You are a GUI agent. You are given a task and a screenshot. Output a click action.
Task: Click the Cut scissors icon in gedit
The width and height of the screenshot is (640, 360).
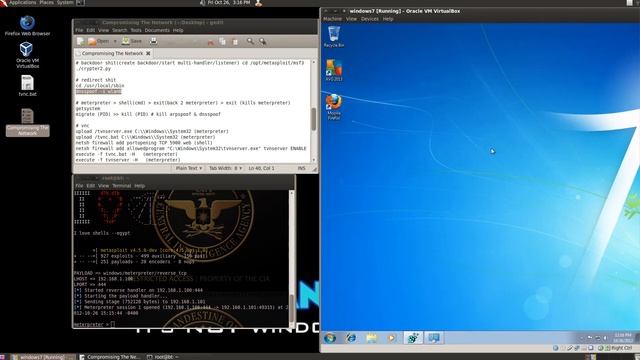pos(211,42)
